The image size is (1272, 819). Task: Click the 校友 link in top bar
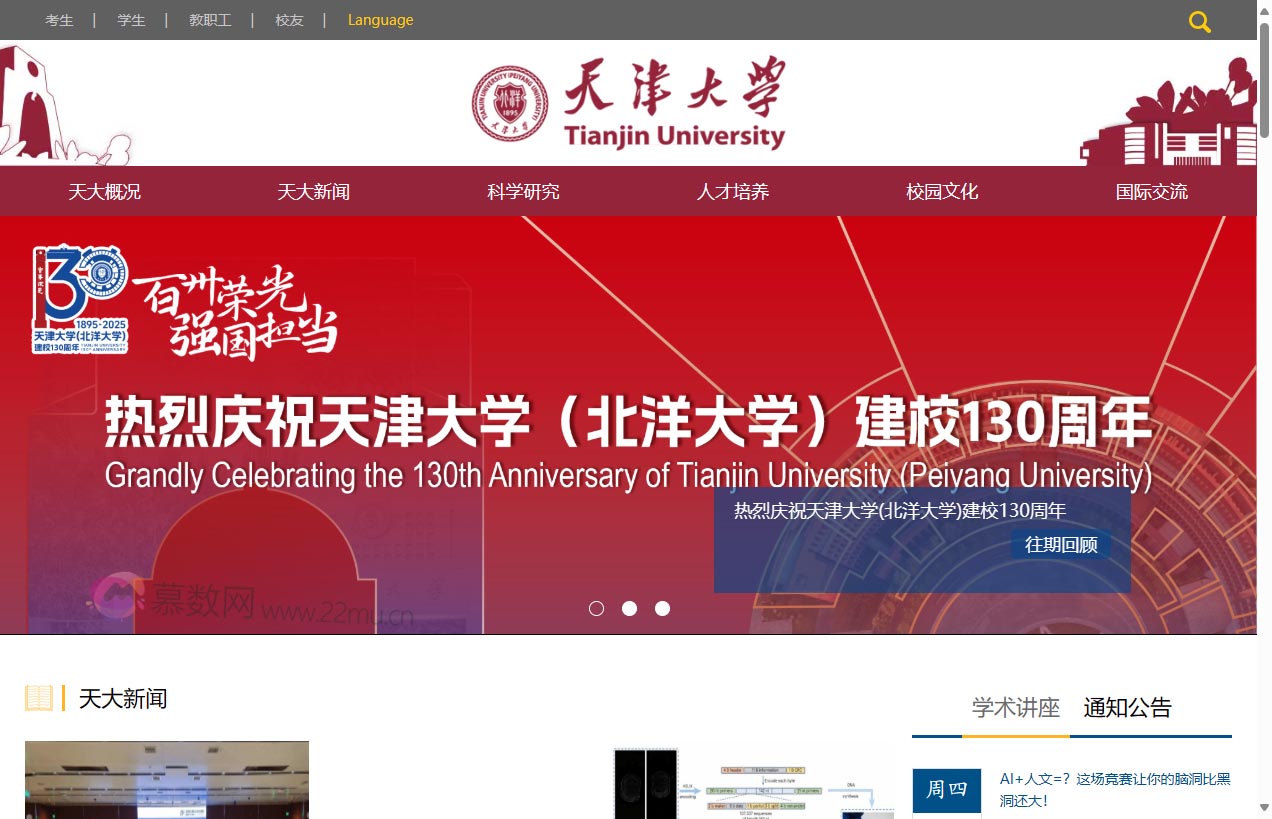pos(289,19)
